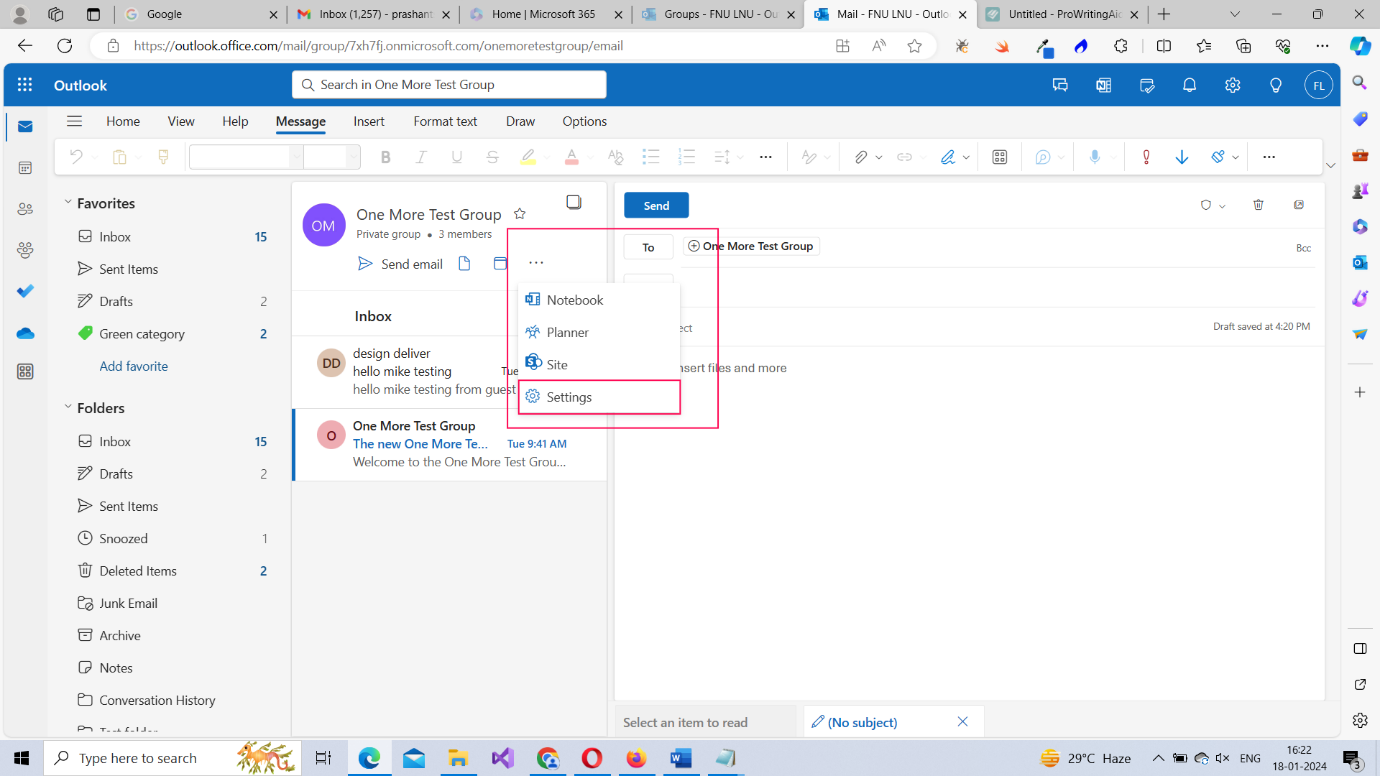Click the undo arrow in ribbon

(76, 157)
